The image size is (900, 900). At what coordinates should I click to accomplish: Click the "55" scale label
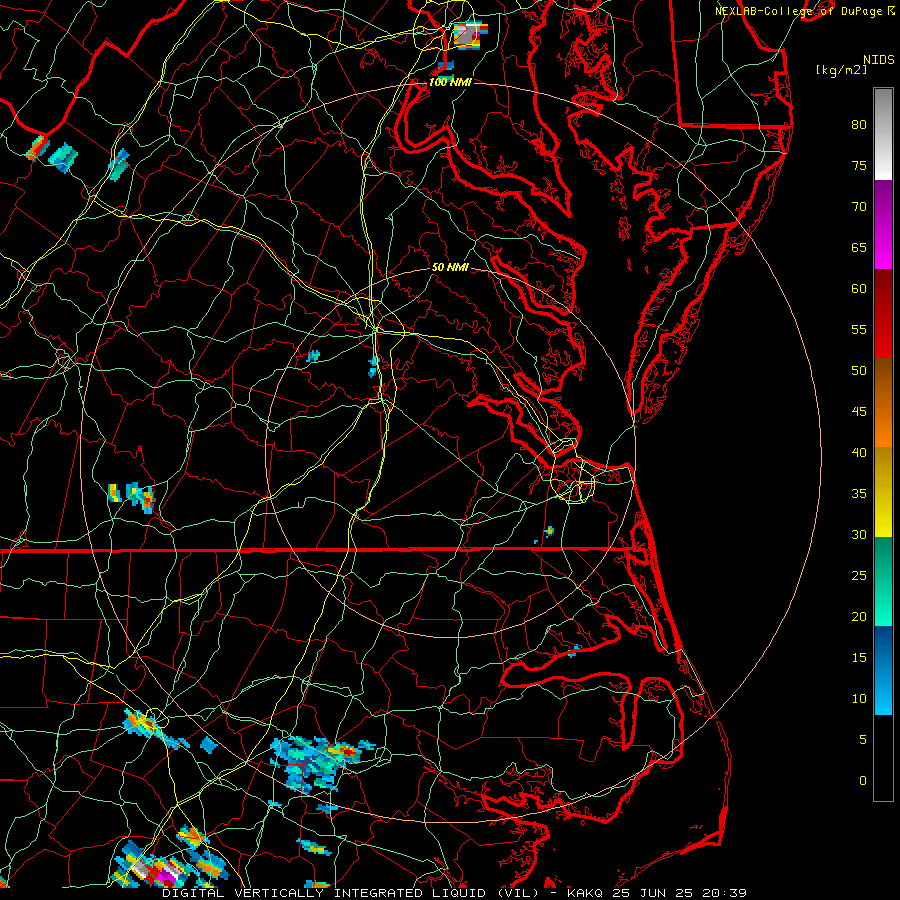859,329
